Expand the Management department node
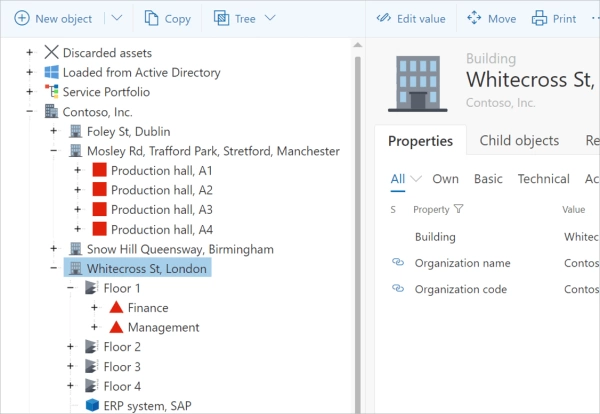This screenshot has width=600, height=414. coord(95,327)
